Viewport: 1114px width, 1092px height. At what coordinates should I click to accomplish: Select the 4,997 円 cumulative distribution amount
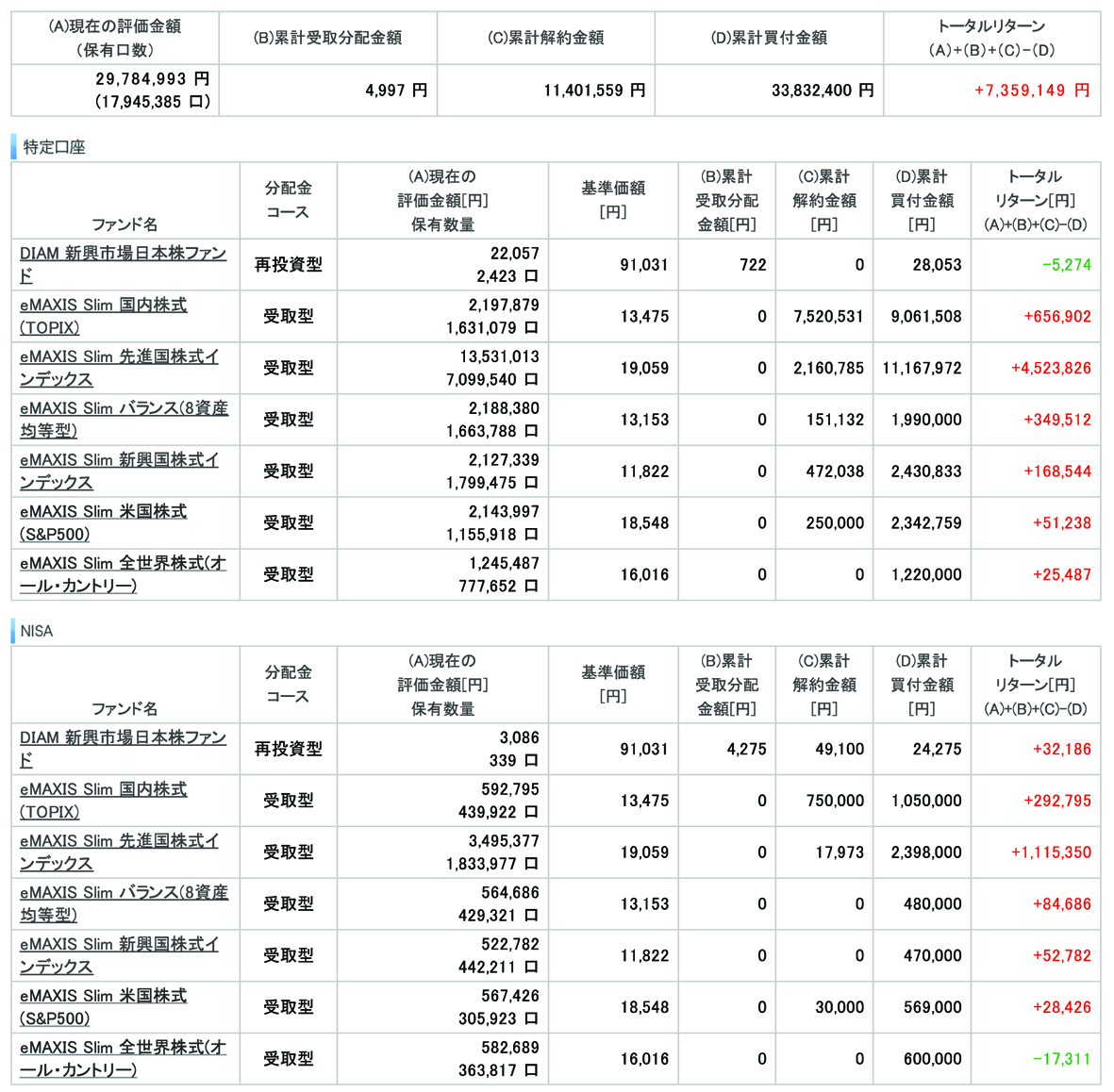[x=396, y=91]
